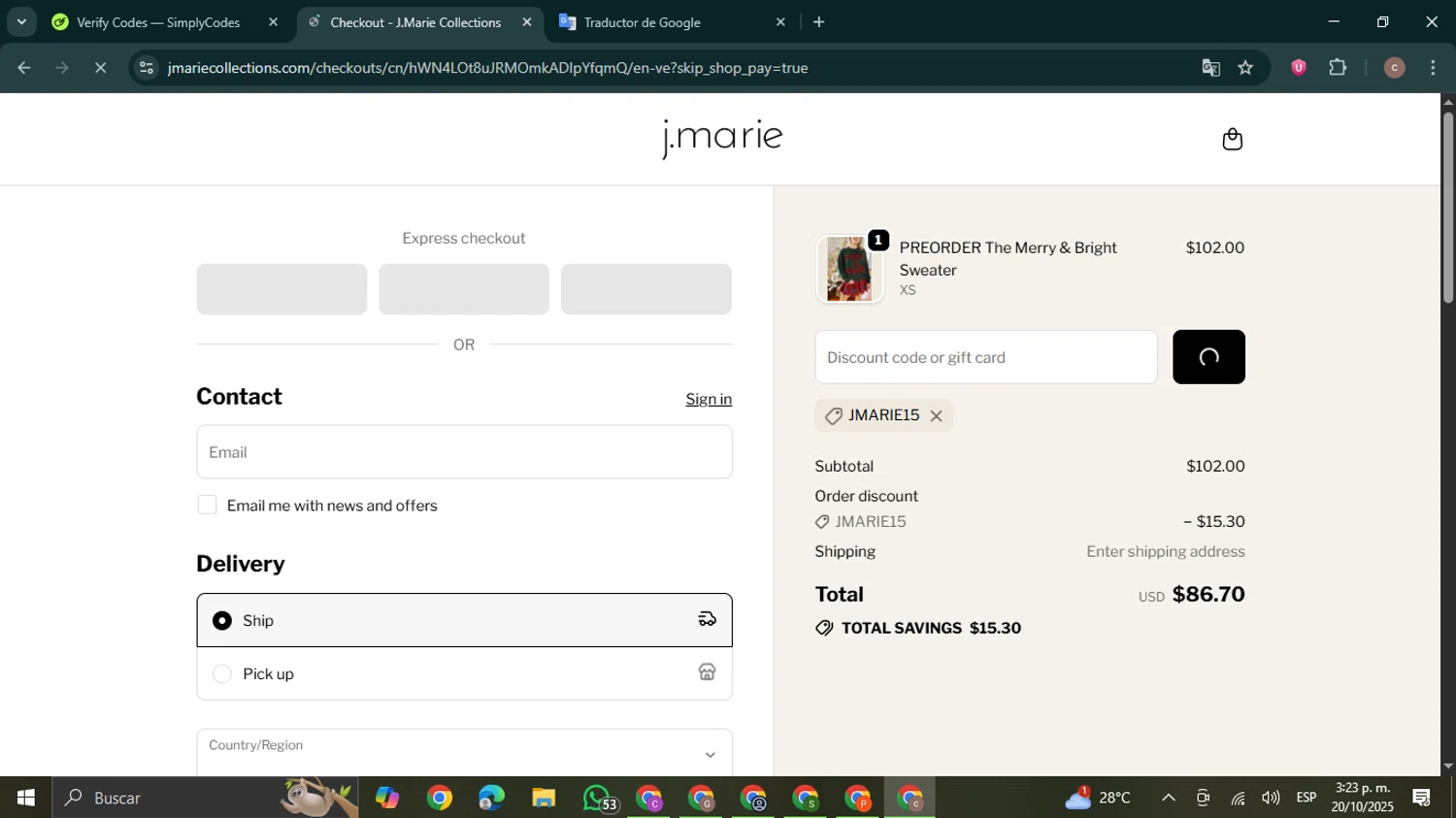Open the Meet Now camera tray icon
1456x818 pixels.
1203,798
